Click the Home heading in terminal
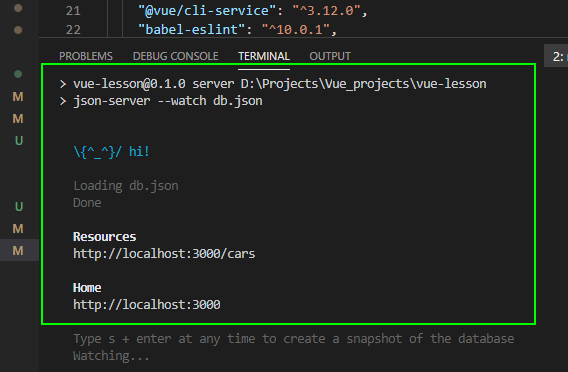The image size is (568, 372). 87,288
